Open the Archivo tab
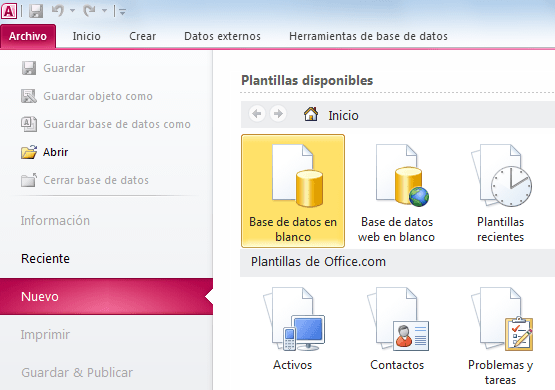Viewport: 555px width, 390px height. click(x=28, y=36)
